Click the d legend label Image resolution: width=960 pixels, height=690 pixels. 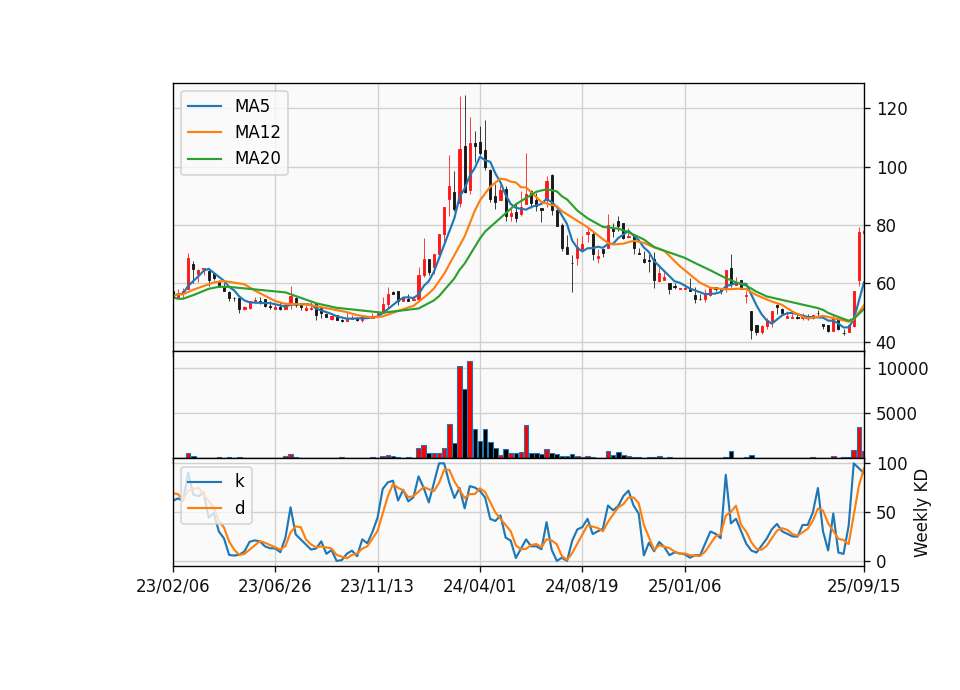click(240, 508)
